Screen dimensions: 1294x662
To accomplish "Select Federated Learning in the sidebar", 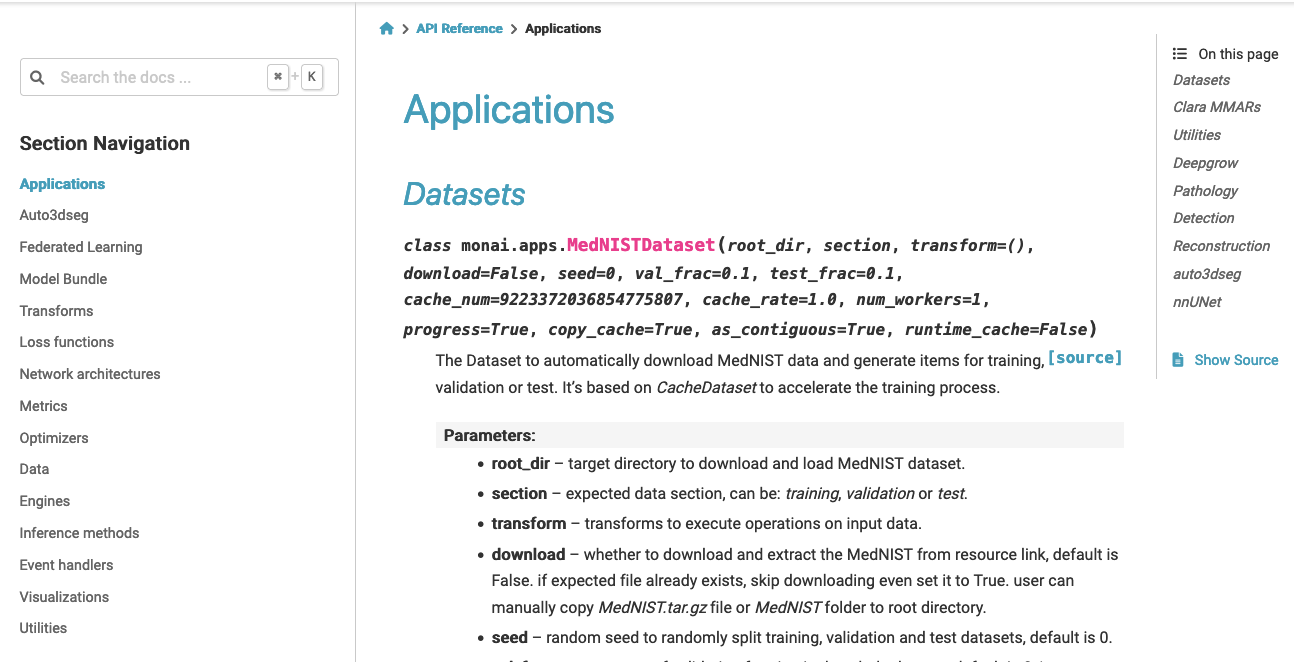I will [80, 247].
